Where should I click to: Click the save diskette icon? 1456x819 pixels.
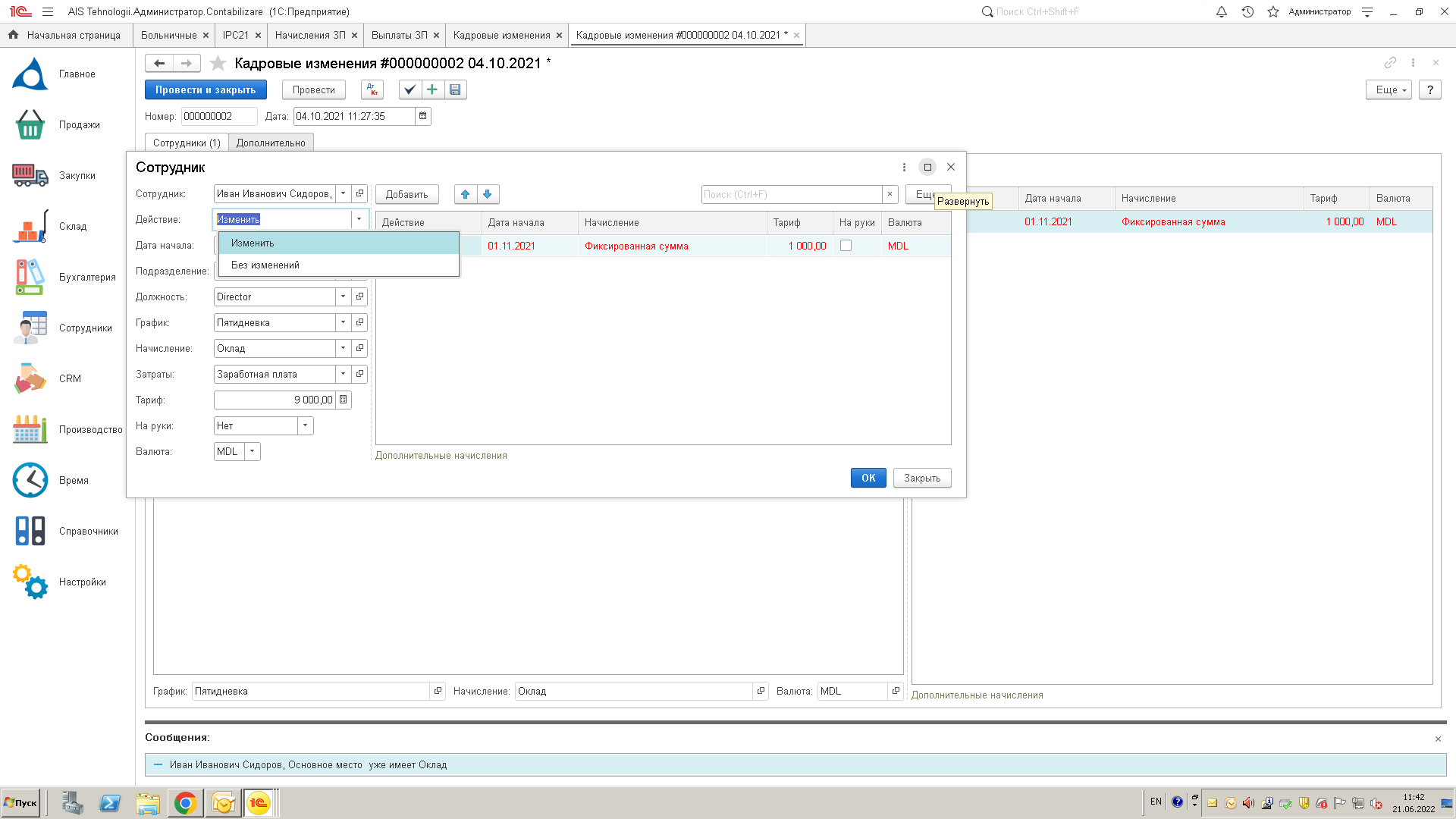455,89
